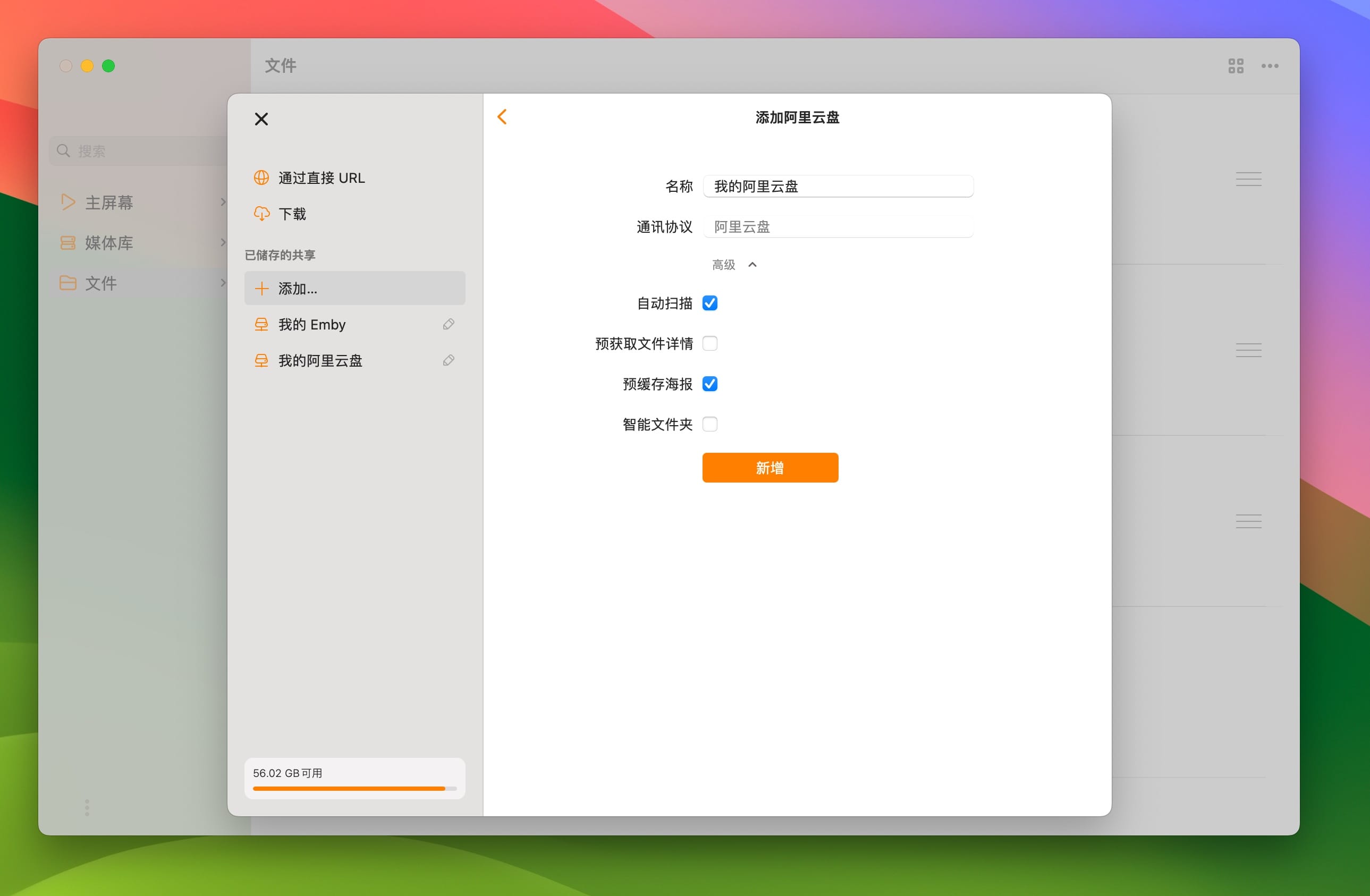Viewport: 1370px width, 896px height.
Task: Click the server icon beside 我的 Emby
Action: click(x=261, y=325)
